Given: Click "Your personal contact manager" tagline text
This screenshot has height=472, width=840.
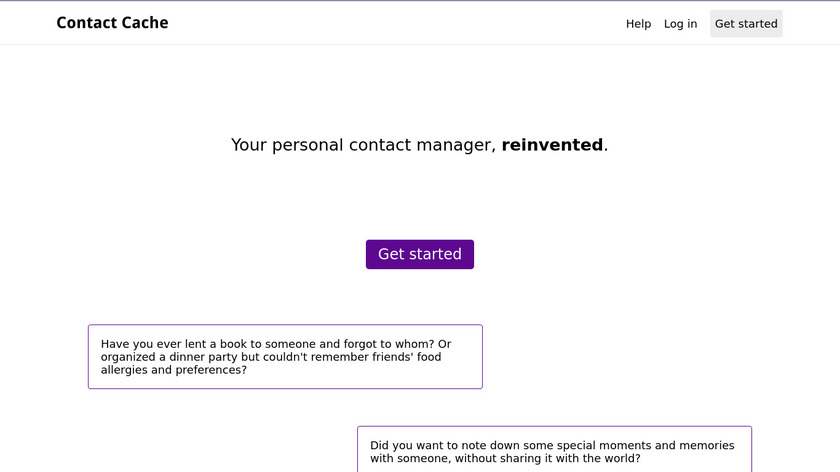Looking at the screenshot, I should point(363,145).
